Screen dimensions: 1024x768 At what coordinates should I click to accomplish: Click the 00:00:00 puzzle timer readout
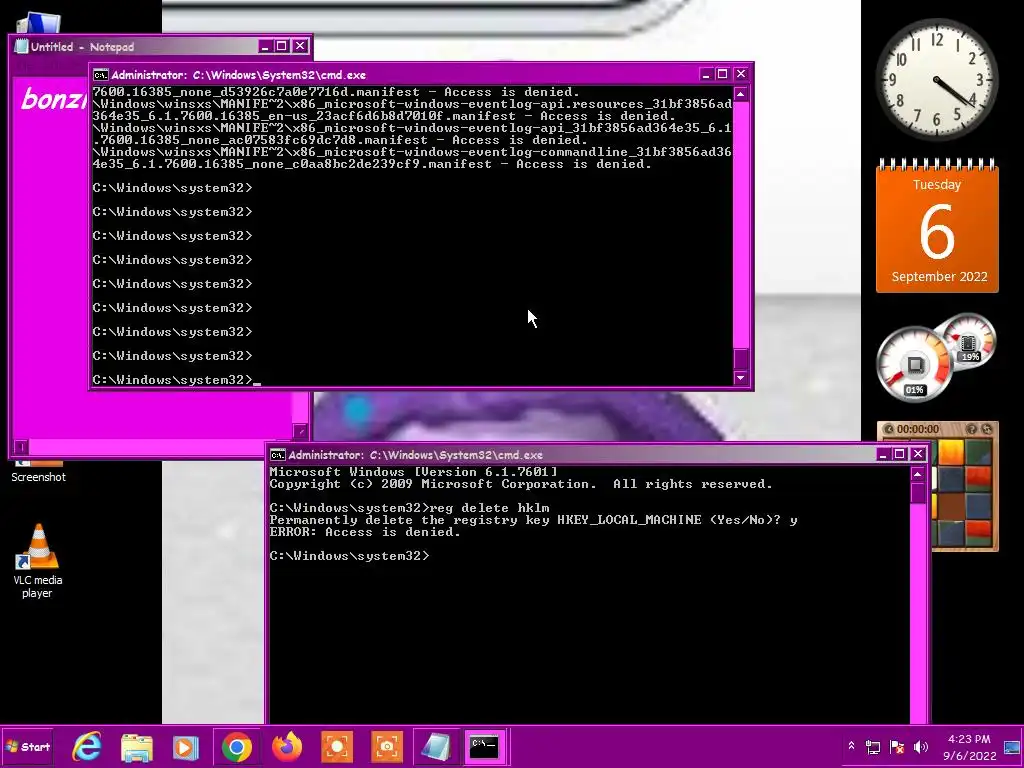(x=918, y=429)
